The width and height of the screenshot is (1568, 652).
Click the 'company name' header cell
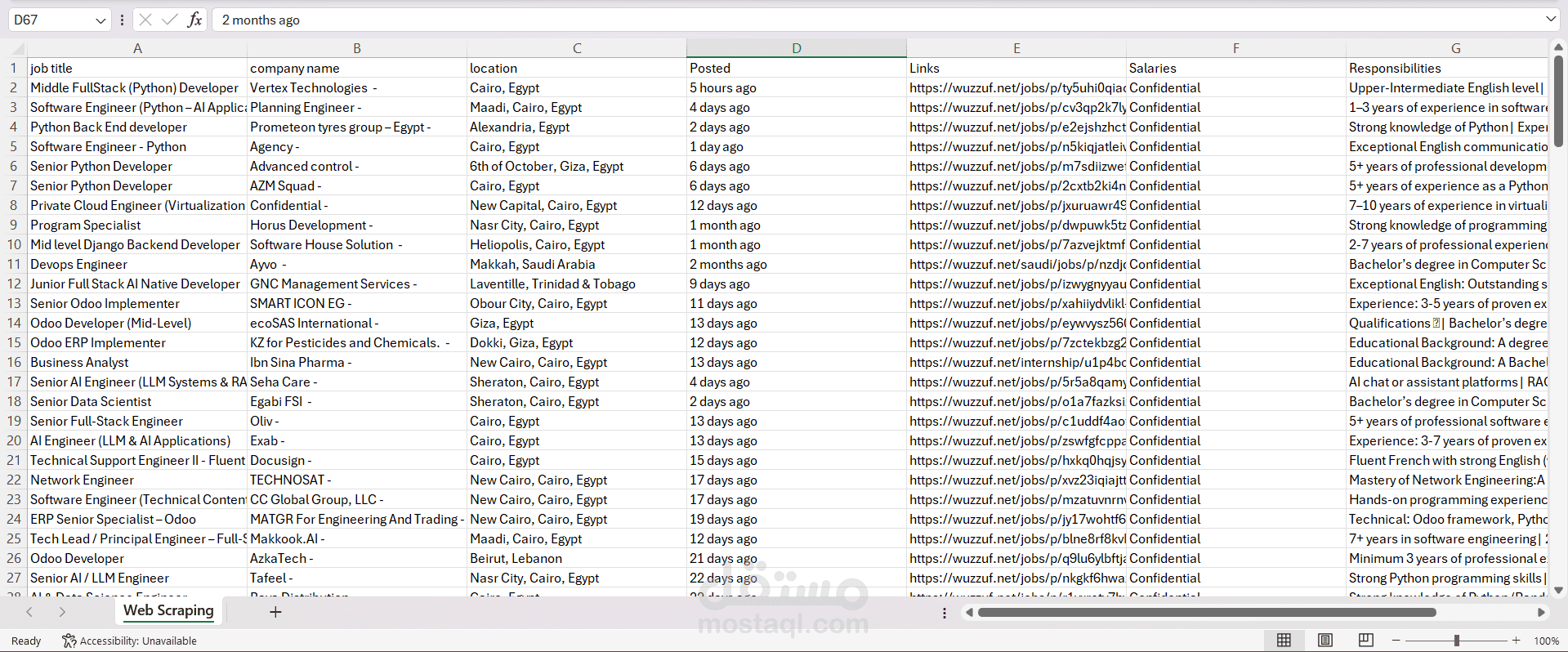[x=357, y=68]
